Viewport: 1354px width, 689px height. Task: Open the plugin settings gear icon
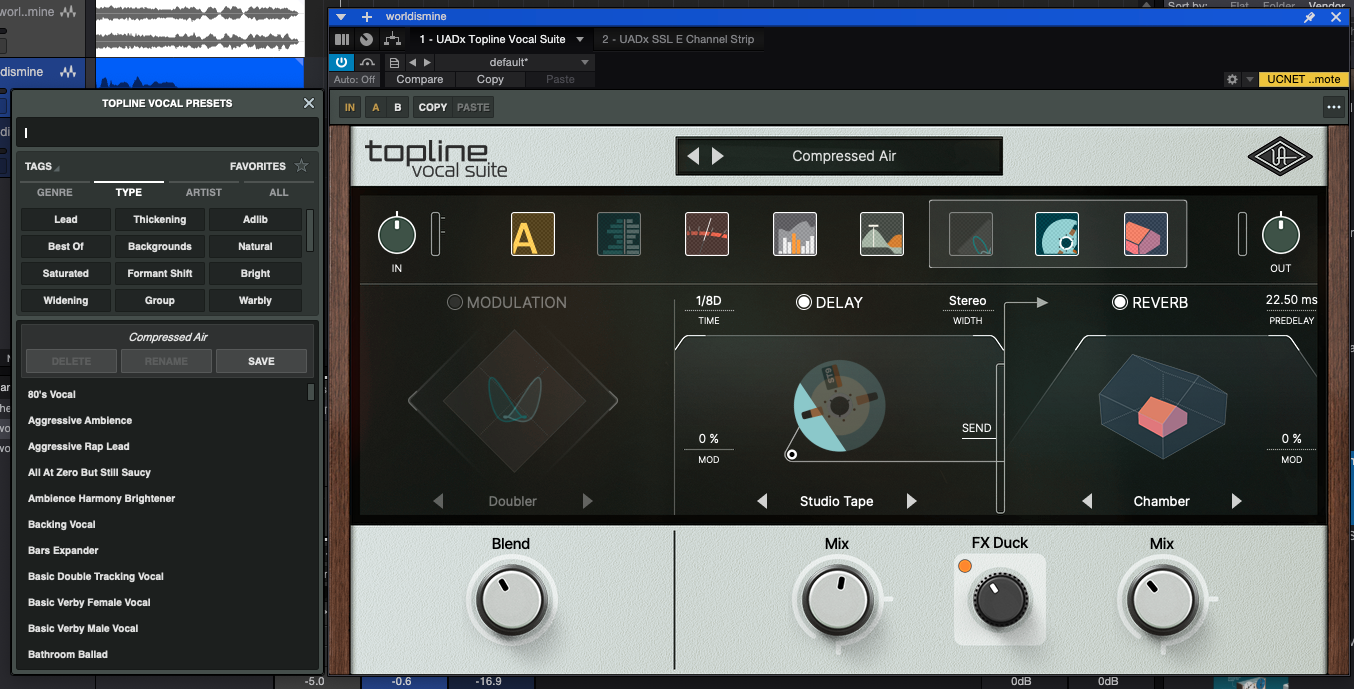1232,79
